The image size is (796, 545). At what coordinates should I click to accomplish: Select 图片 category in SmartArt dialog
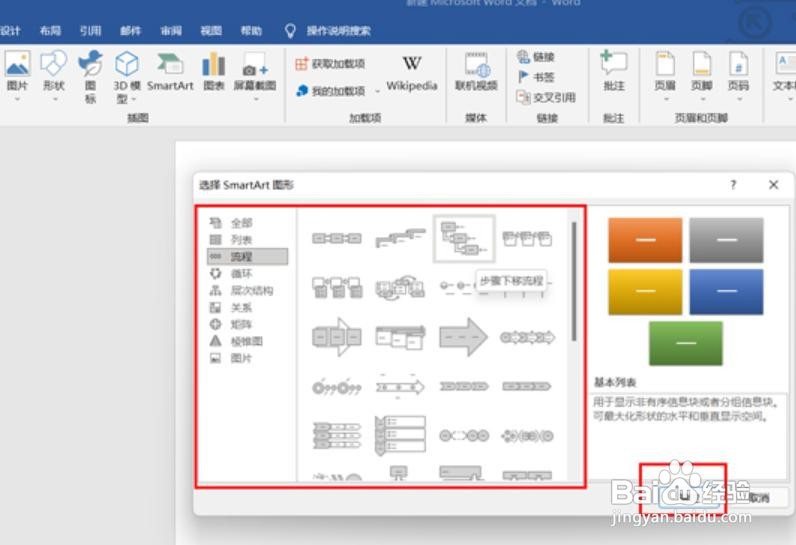point(247,358)
